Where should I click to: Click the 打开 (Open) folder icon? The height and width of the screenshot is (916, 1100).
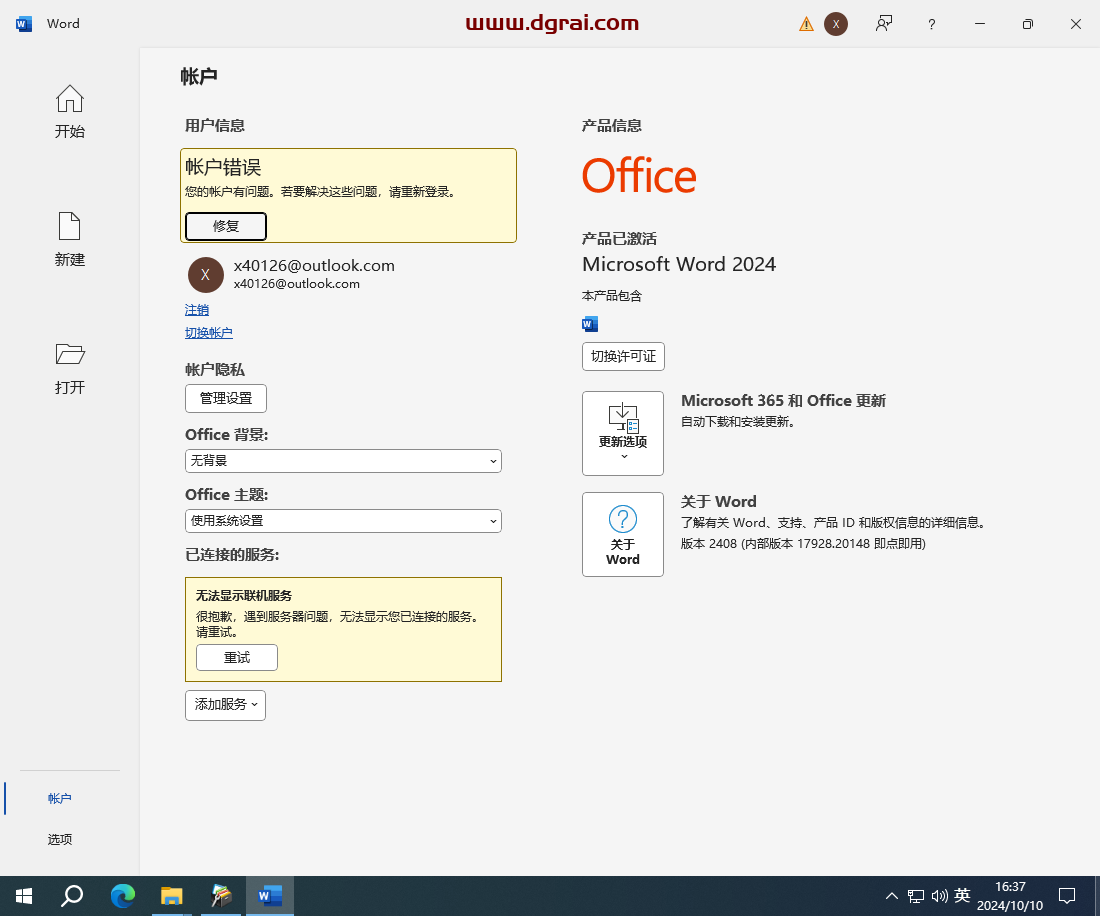coord(69,354)
